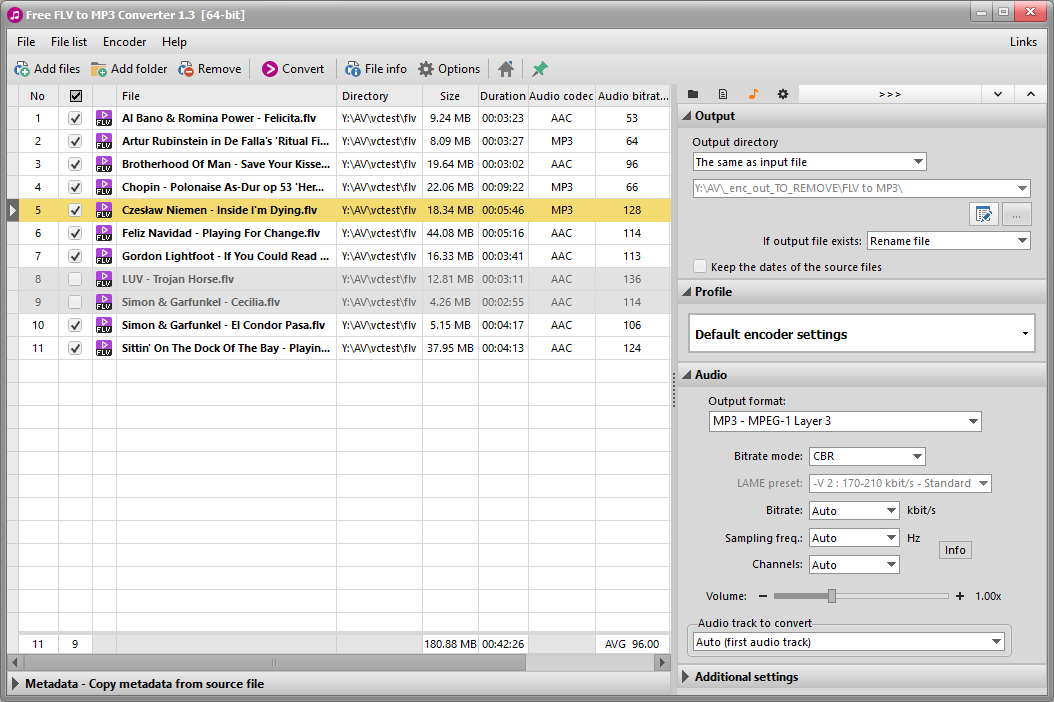Viewport: 1054px width, 702px height.
Task: Start conversion with the Convert button
Action: pyautogui.click(x=293, y=69)
